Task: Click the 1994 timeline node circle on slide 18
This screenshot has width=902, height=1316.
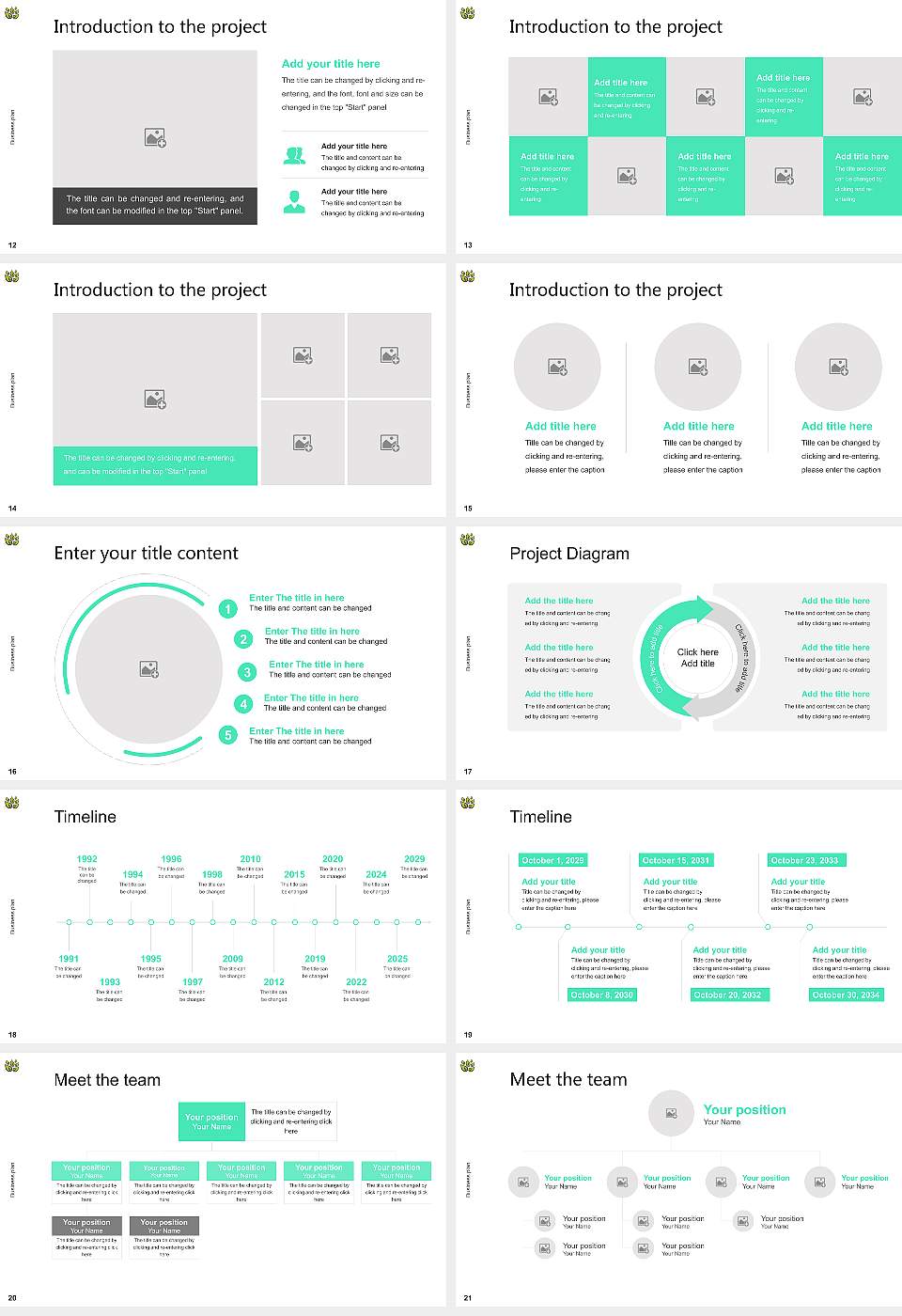Action: pos(131,921)
